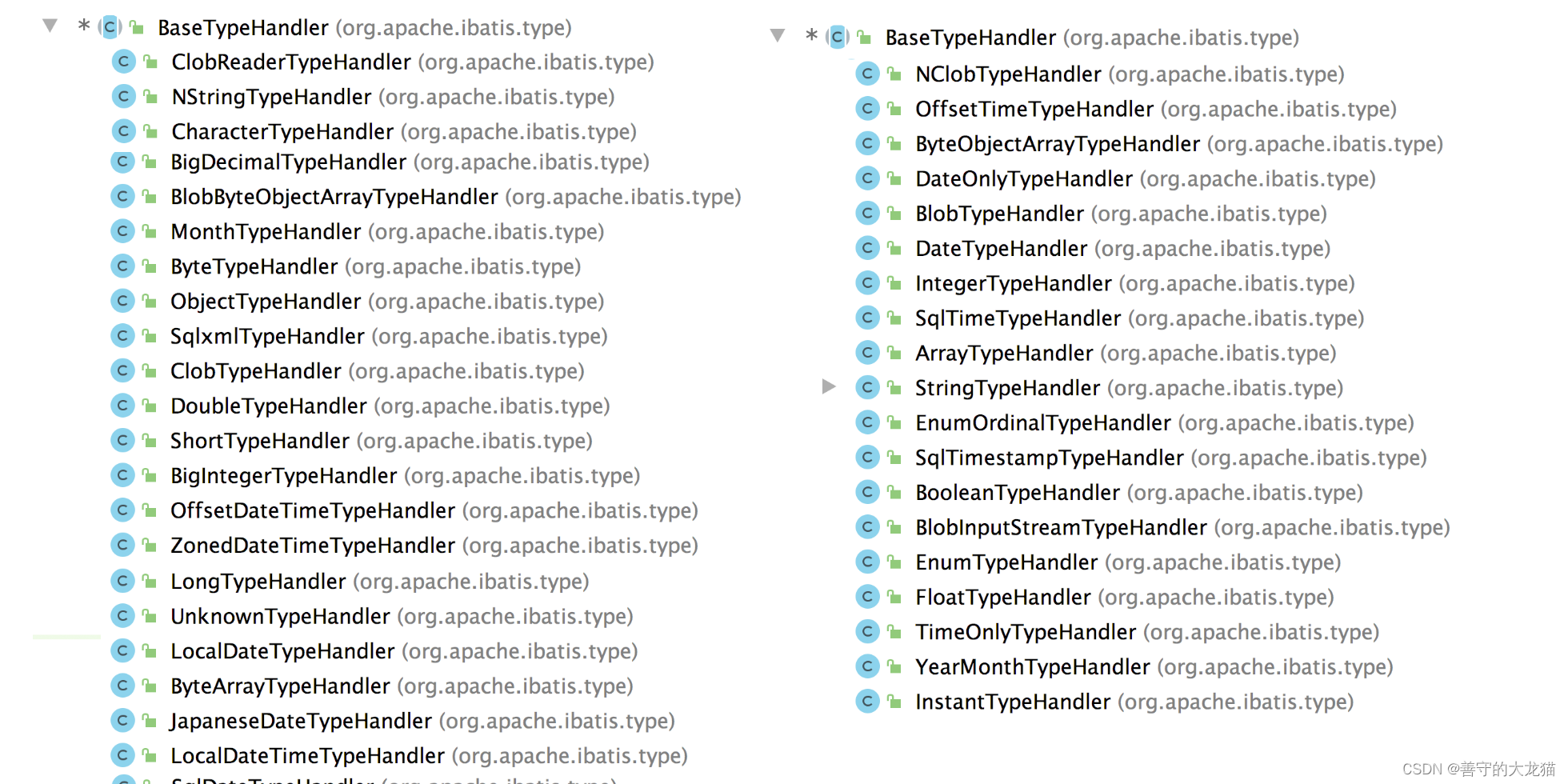Viewport: 1568px width, 784px height.
Task: Collapse the left BaseTypeHandler tree node
Action: pos(50,26)
